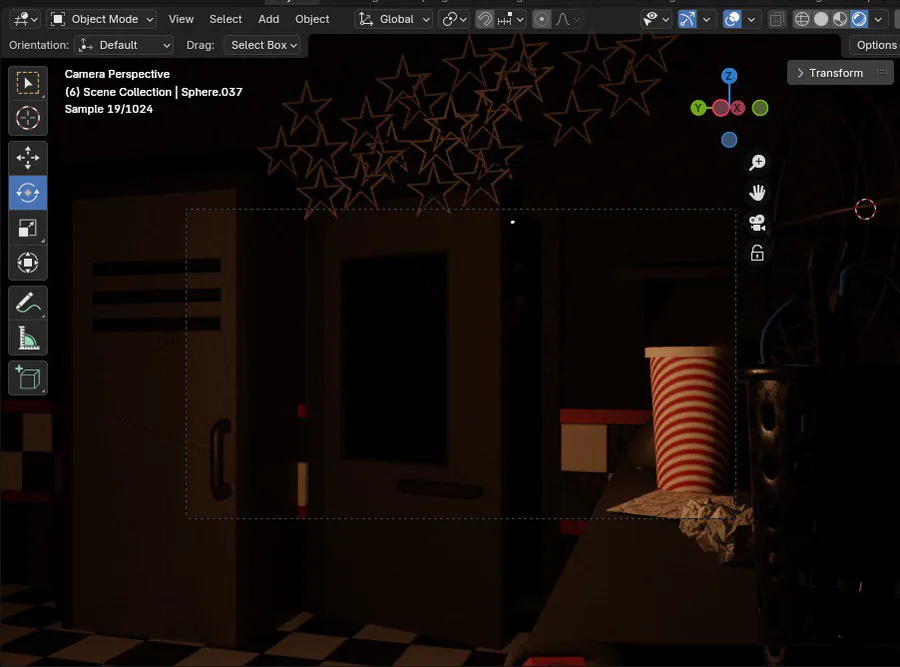Open the editor type dropdown
Screen dimensions: 900x667
tap(26, 20)
